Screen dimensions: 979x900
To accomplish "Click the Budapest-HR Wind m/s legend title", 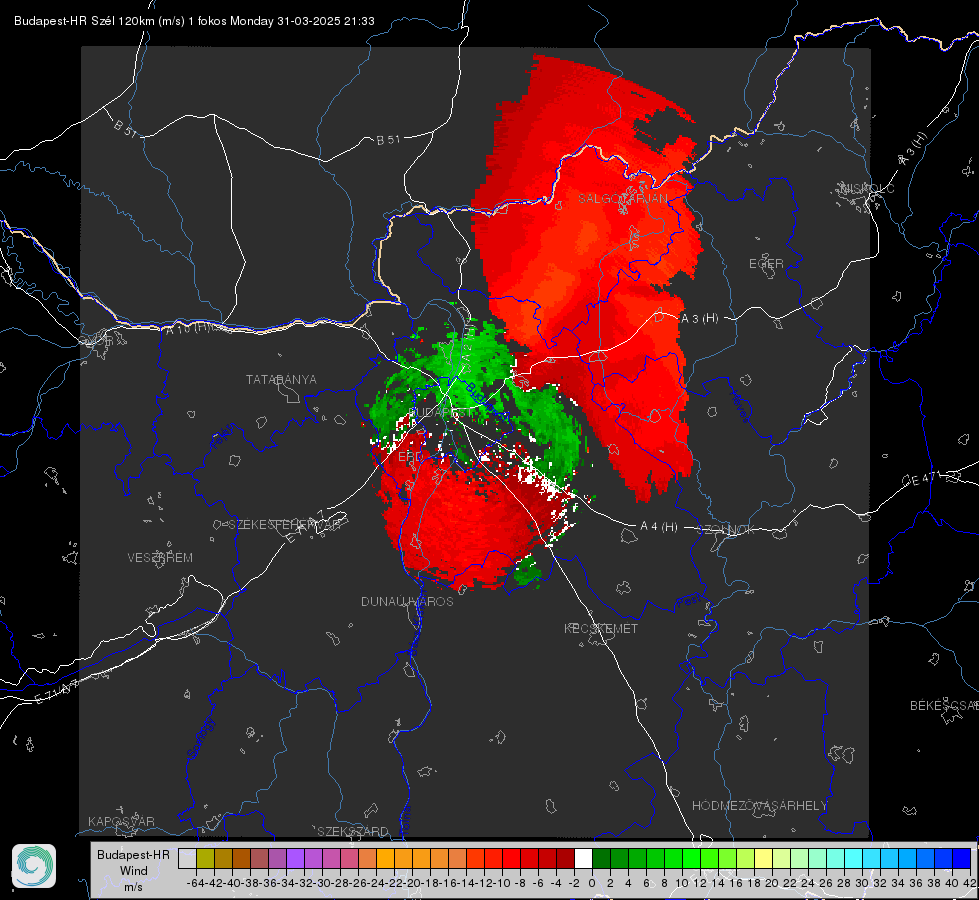I will pyautogui.click(x=134, y=870).
